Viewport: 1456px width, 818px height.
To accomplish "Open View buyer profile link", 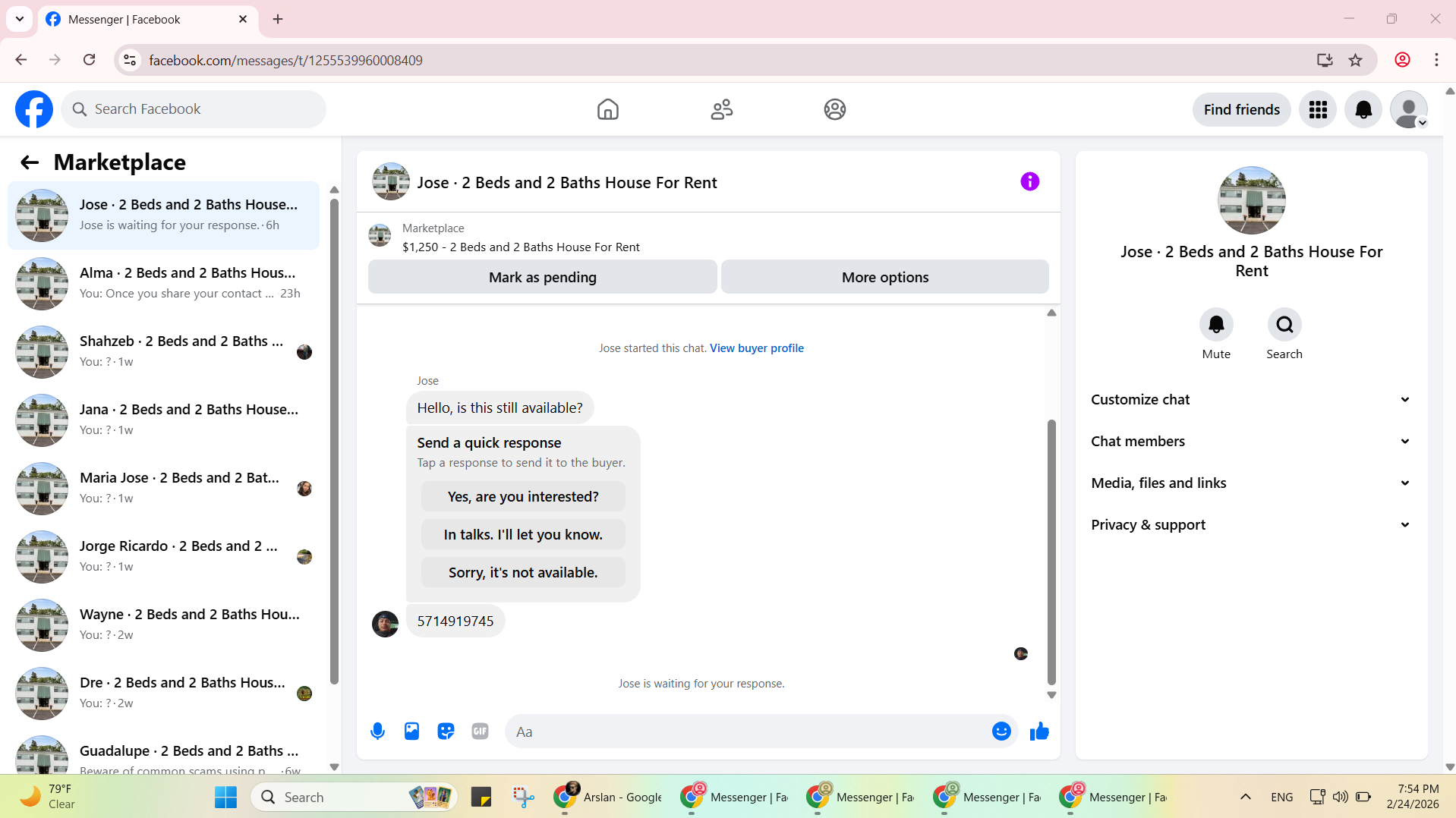I will 756,348.
